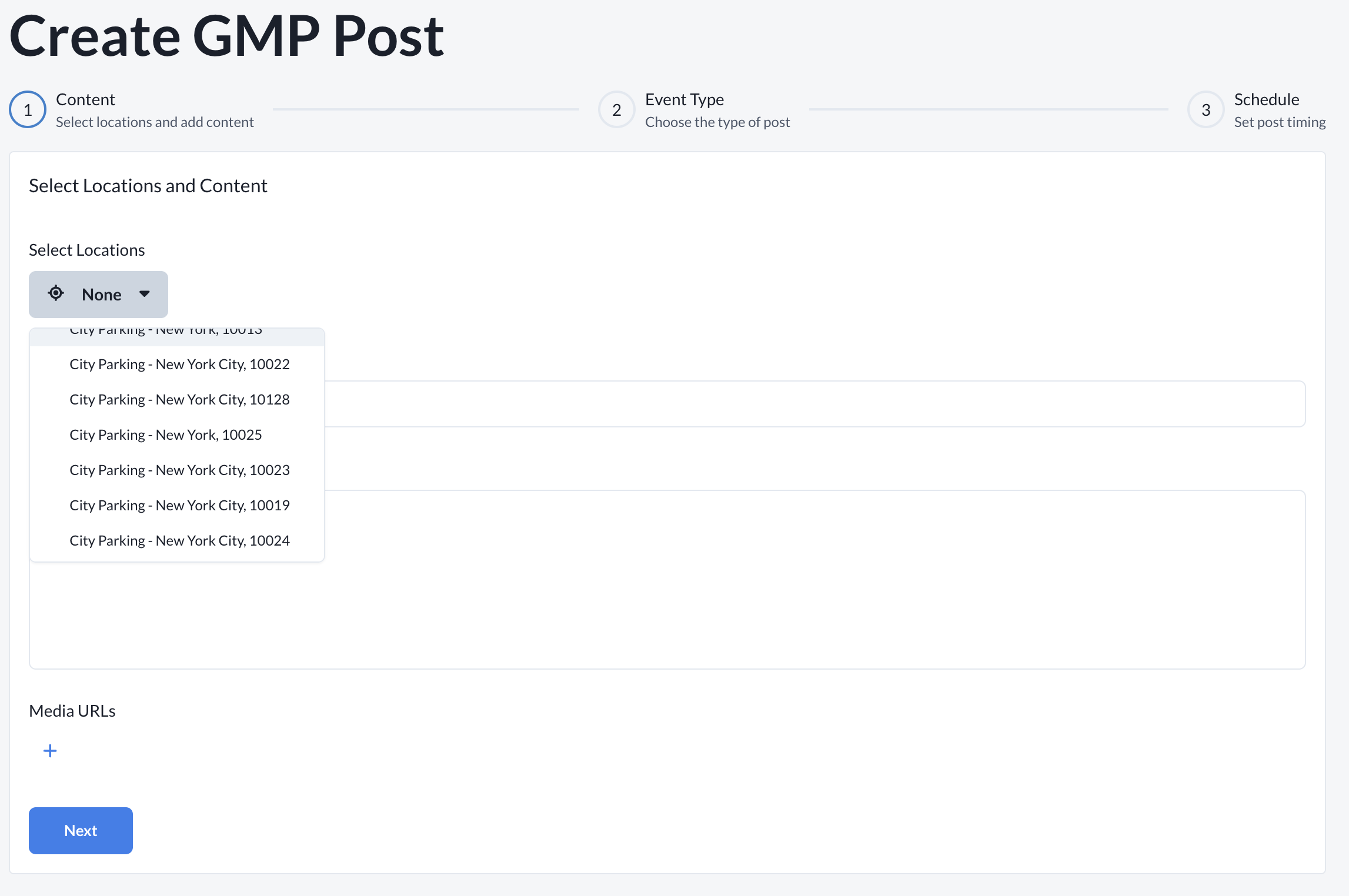Click the Schedule step label
The width and height of the screenshot is (1349, 896).
tap(1267, 99)
